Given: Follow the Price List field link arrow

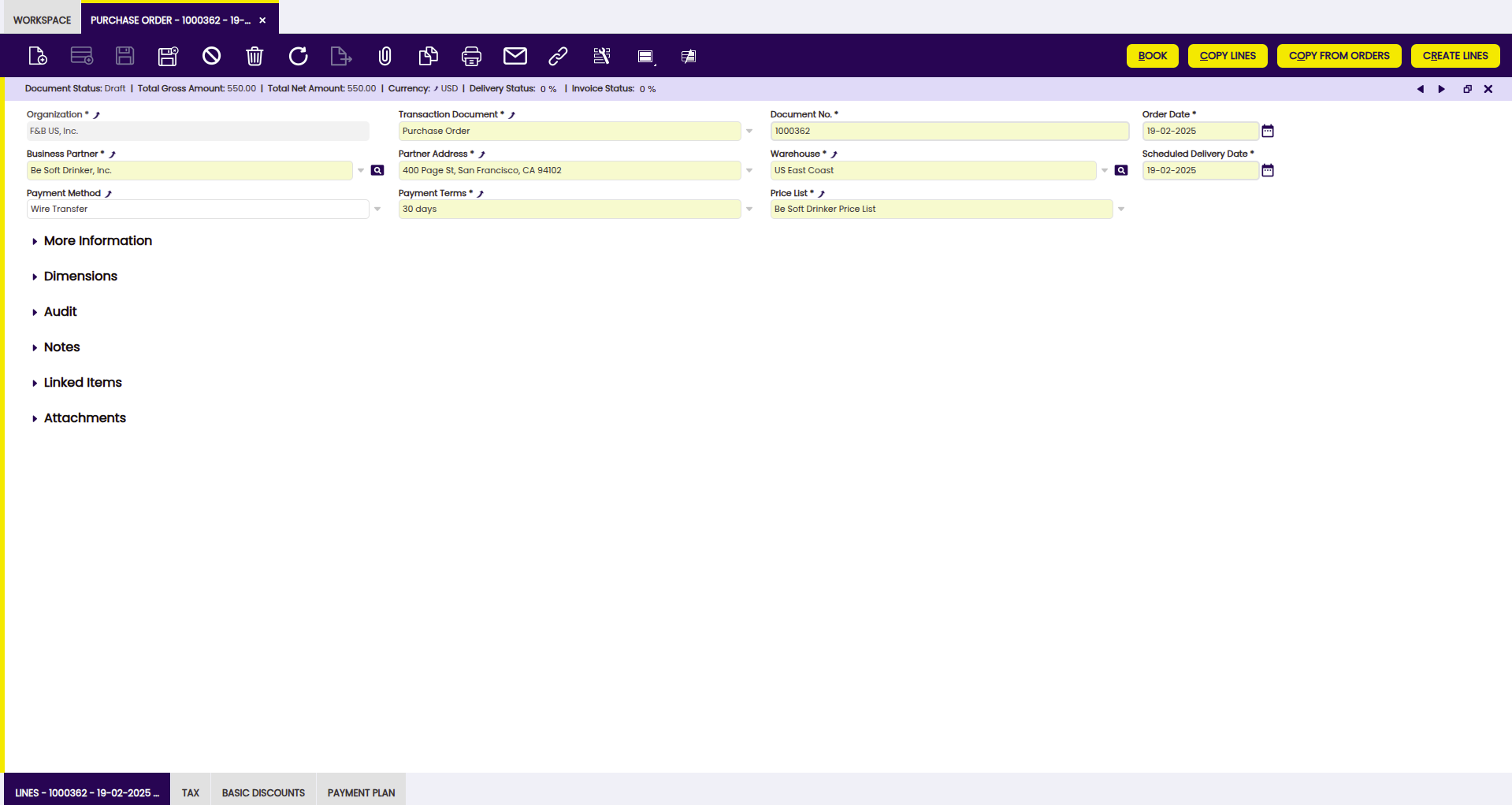Looking at the screenshot, I should coord(822,194).
